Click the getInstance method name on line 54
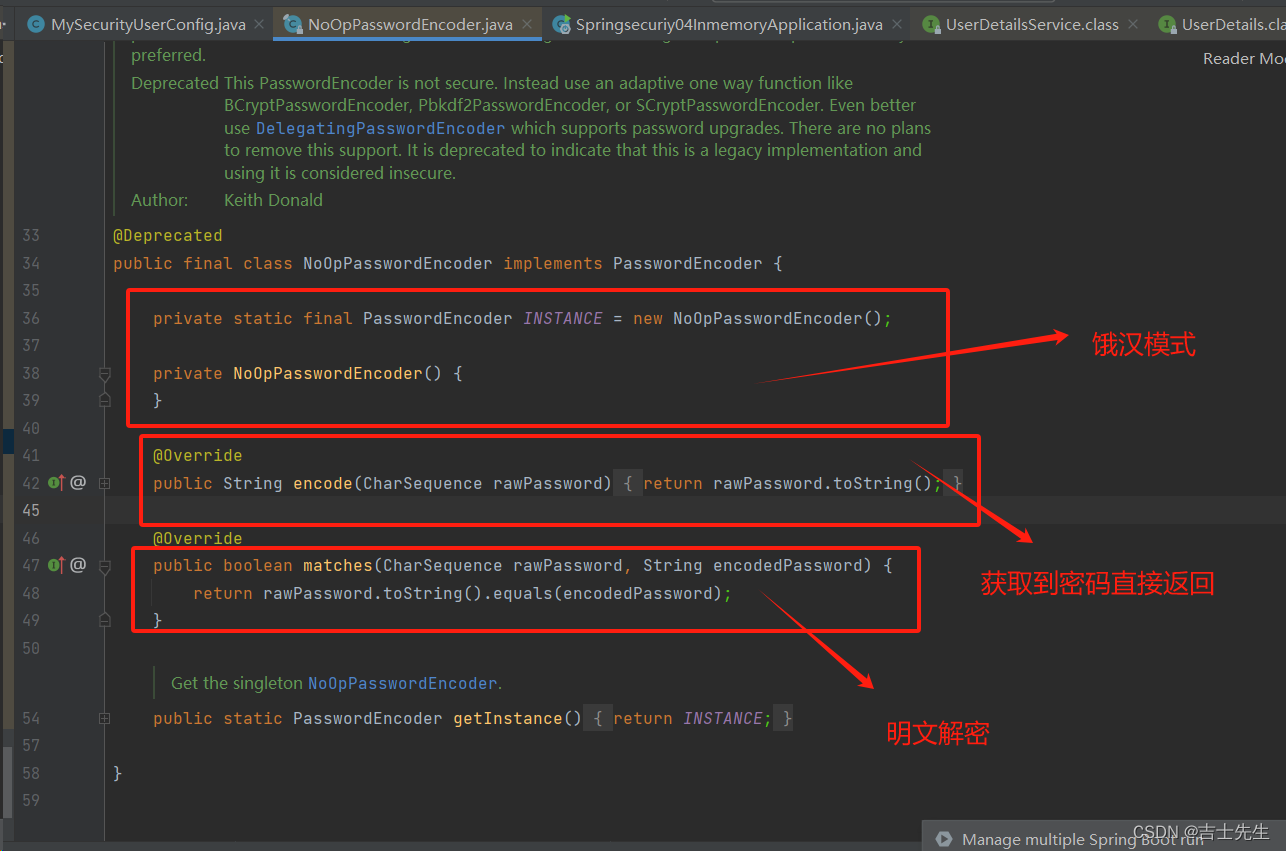Image resolution: width=1286 pixels, height=851 pixels. pyautogui.click(x=508, y=719)
